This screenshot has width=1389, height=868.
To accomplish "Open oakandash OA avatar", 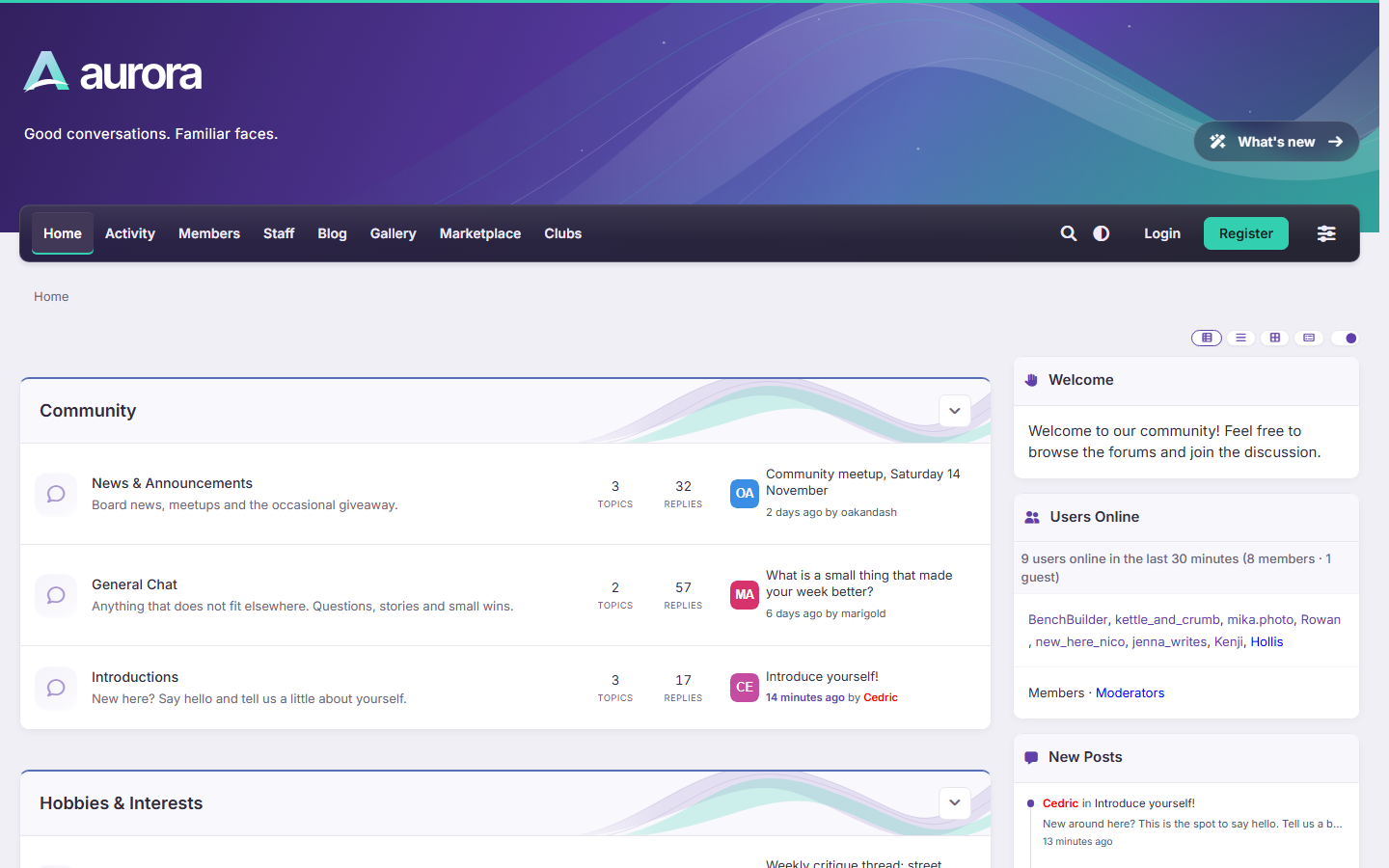I will click(x=745, y=493).
